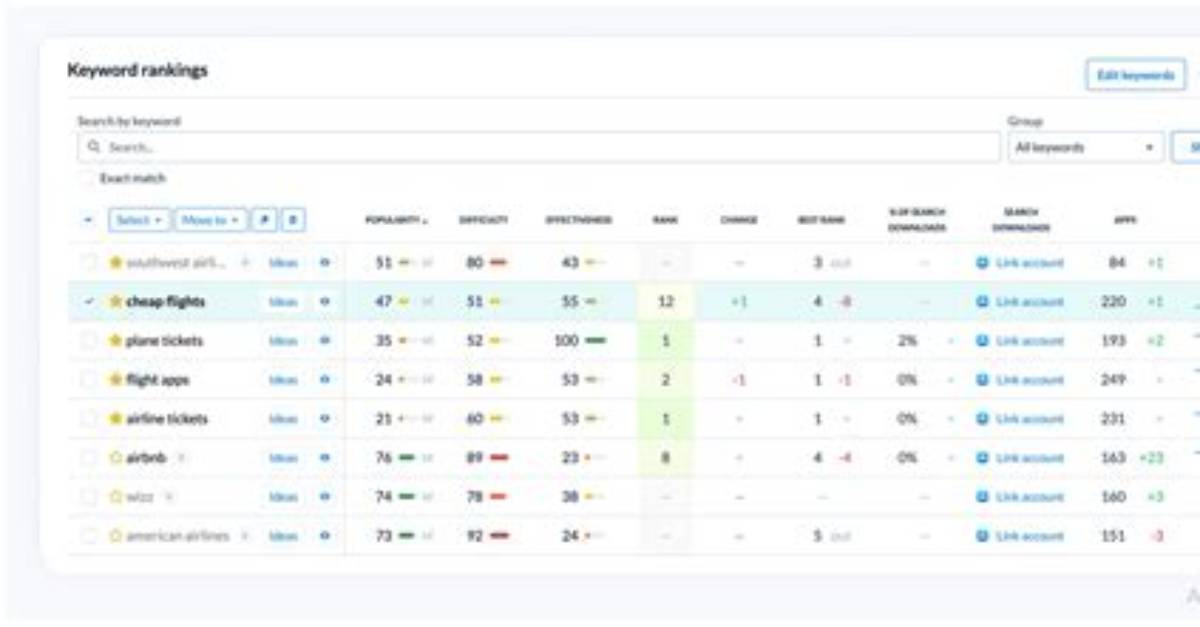
Task: Sort by Rank column header
Action: (x=665, y=220)
